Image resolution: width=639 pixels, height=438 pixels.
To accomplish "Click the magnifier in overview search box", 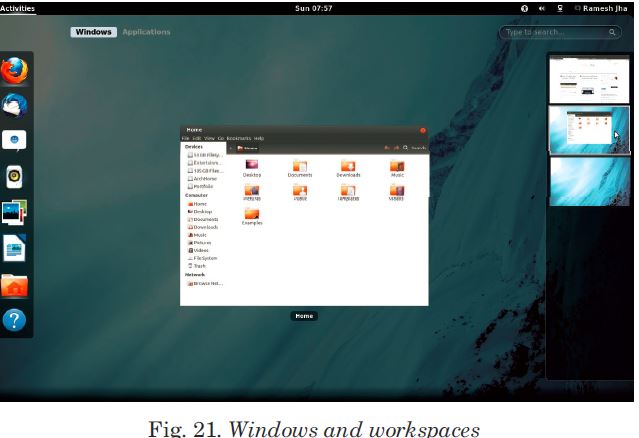I will [612, 32].
